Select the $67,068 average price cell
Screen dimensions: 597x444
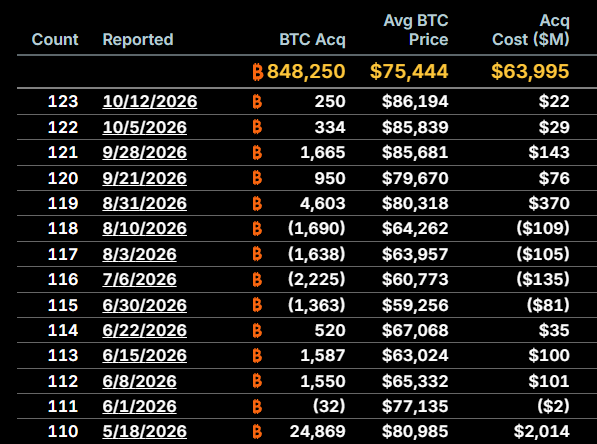(415, 330)
